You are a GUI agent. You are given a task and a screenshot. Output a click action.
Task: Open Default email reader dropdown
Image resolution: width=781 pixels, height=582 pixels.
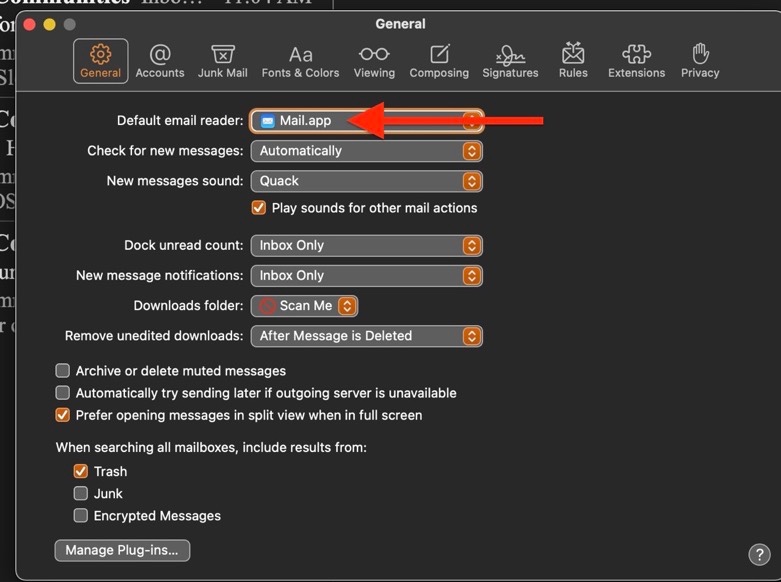[367, 121]
